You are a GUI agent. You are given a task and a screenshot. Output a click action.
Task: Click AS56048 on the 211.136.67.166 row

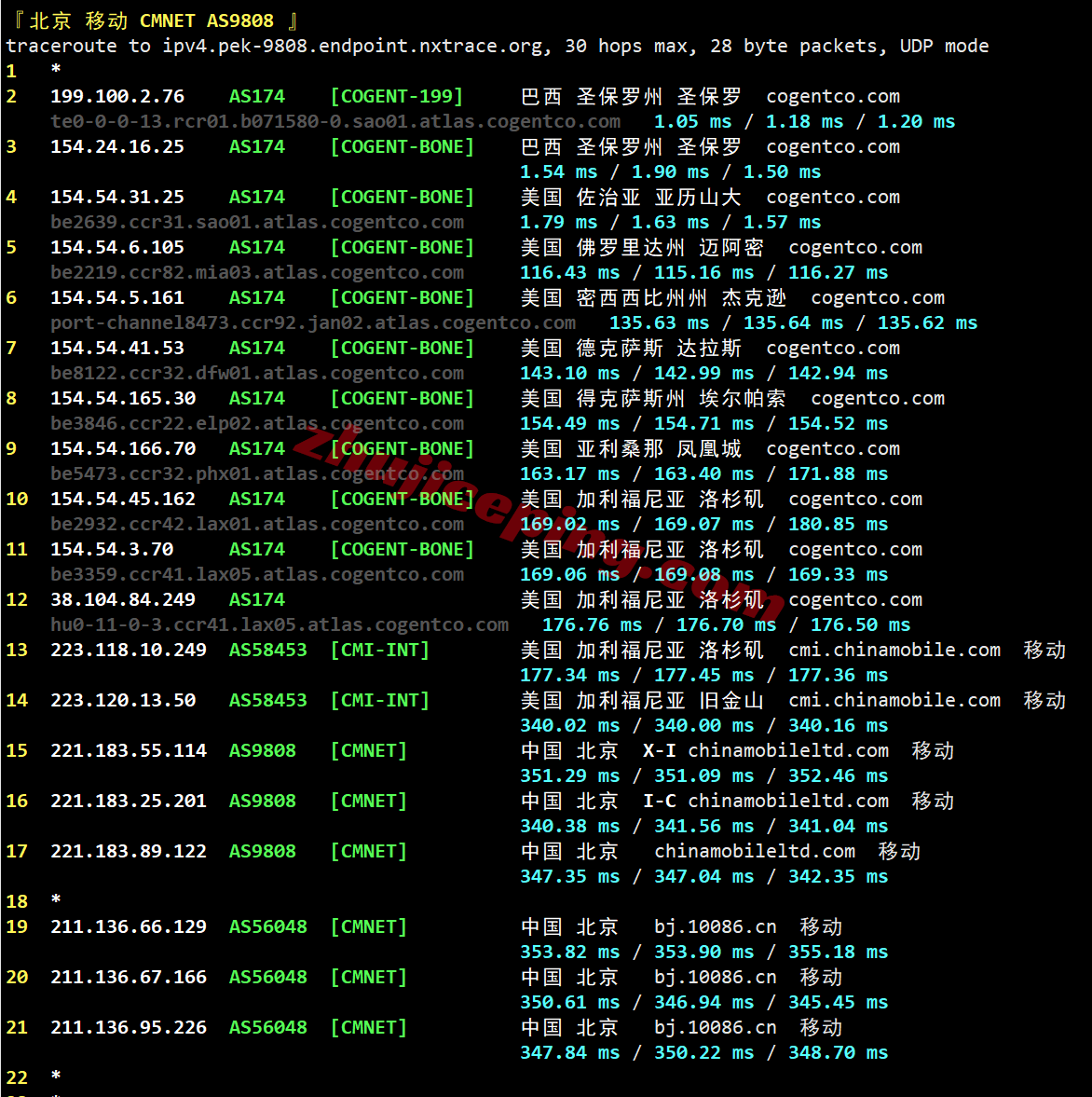[268, 978]
